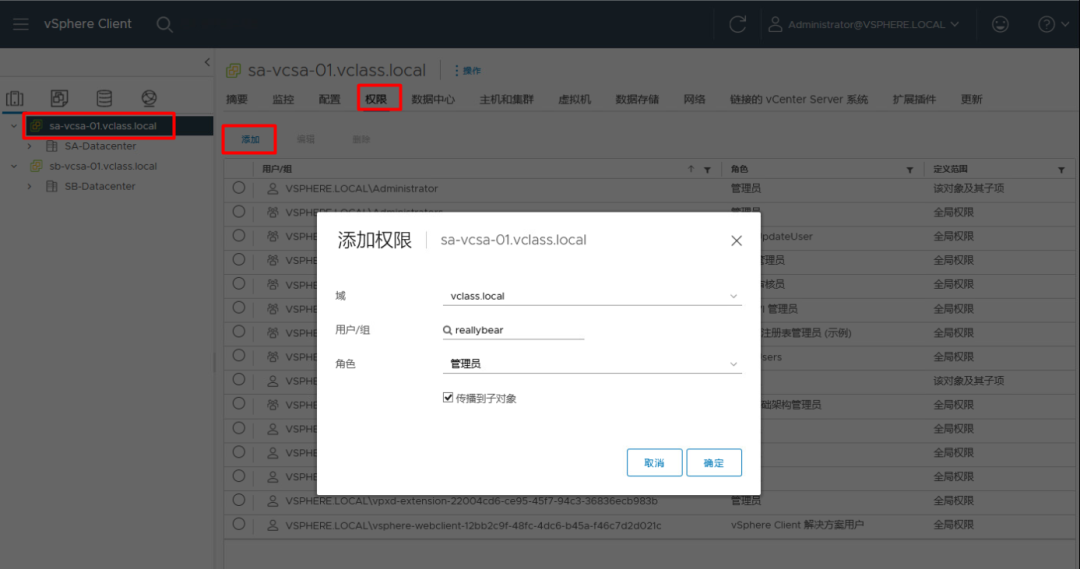Screen dimensions: 1080x569
Task: Click the search icon in 用户/组 field
Action: (448, 330)
